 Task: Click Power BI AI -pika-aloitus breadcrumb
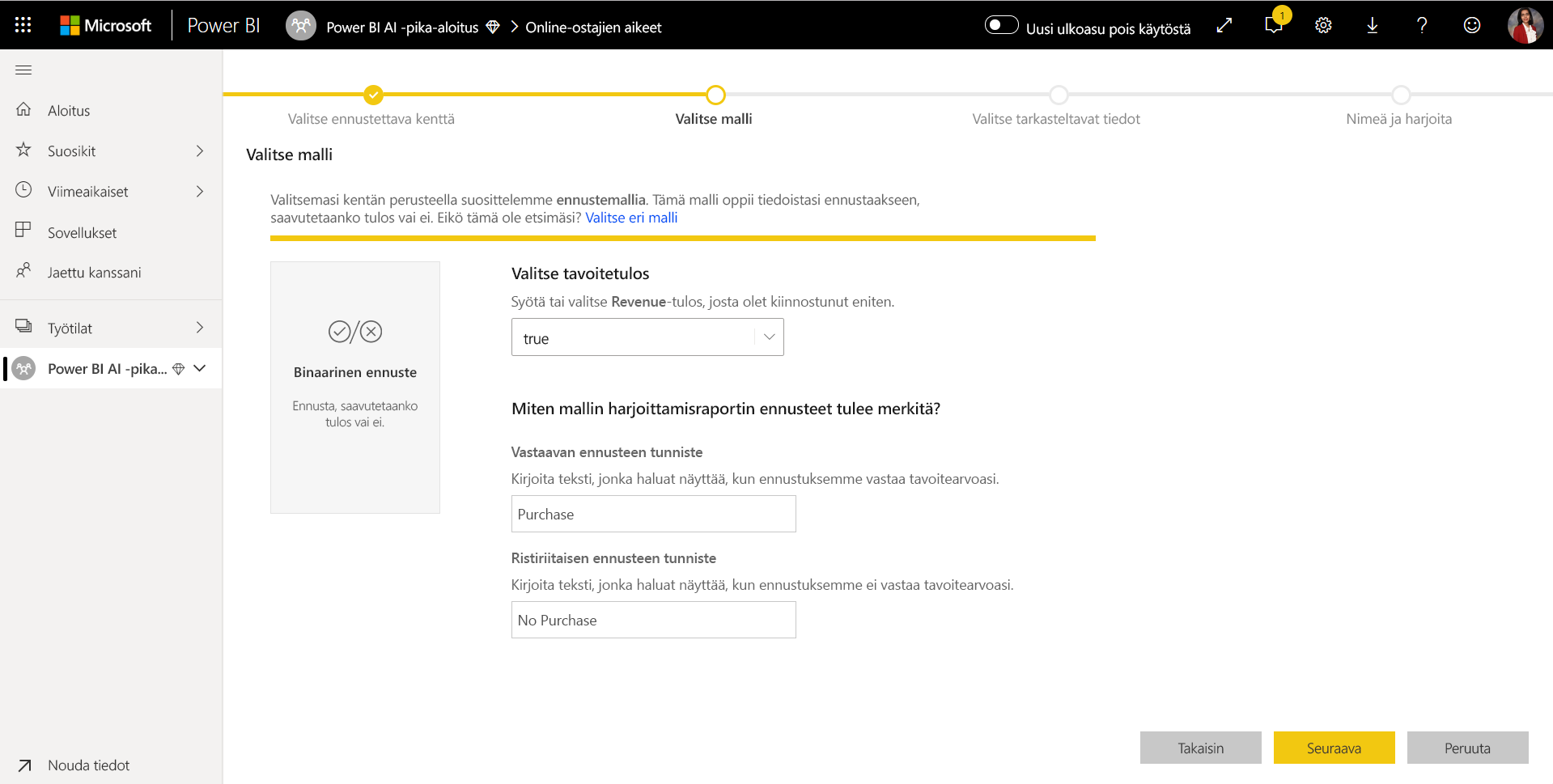(402, 28)
